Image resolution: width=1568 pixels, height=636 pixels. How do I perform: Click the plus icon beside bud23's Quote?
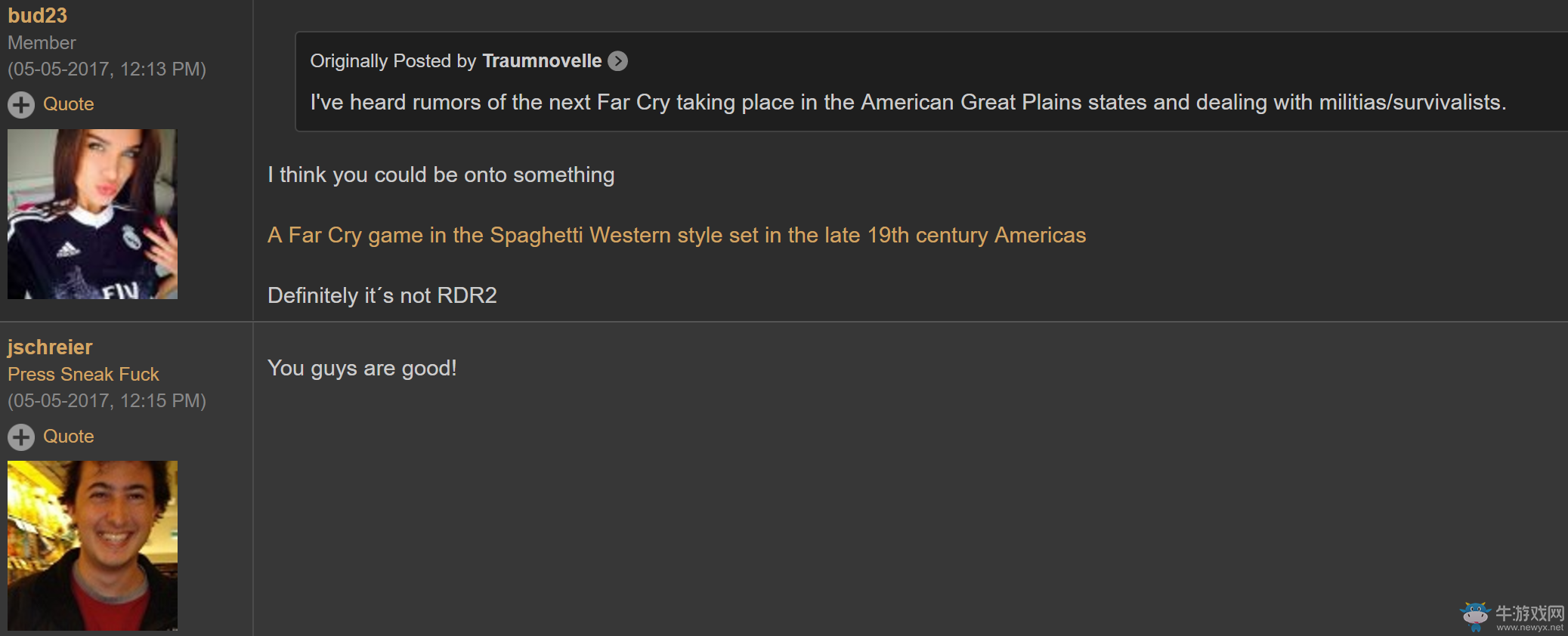21,104
